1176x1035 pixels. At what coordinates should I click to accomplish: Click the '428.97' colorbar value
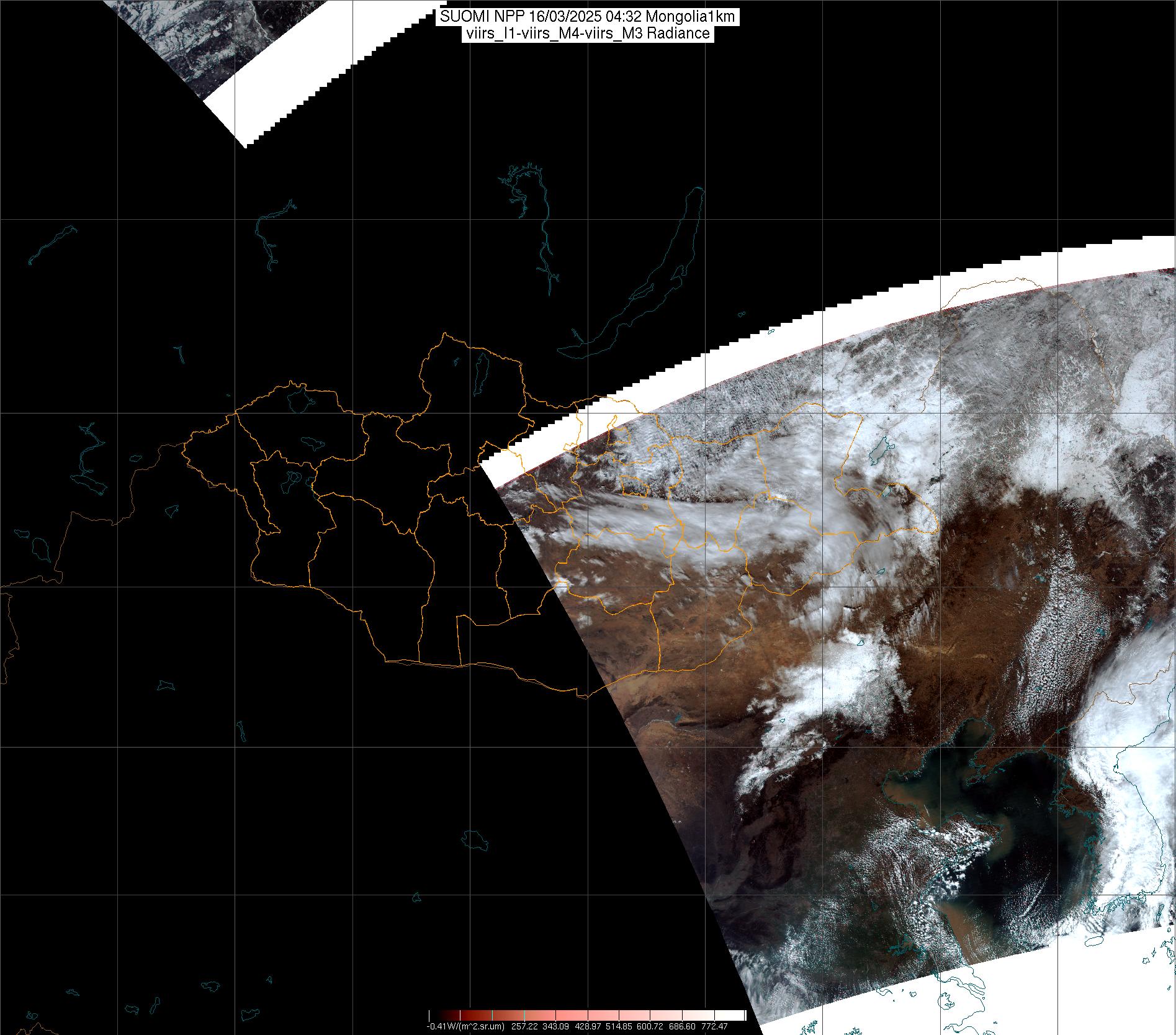pyautogui.click(x=588, y=1026)
